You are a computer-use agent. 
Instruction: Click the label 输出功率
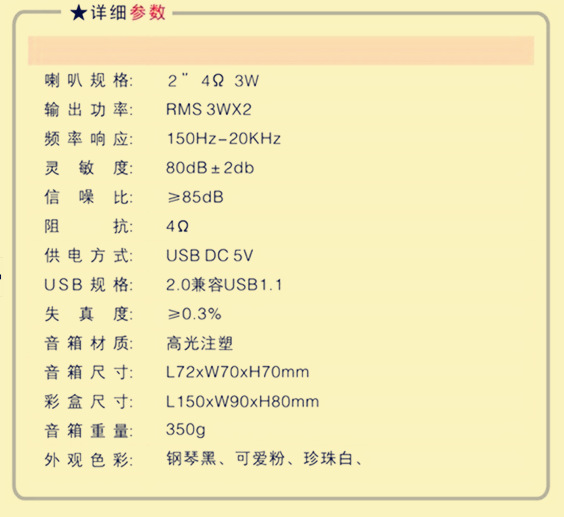pyautogui.click(x=88, y=109)
